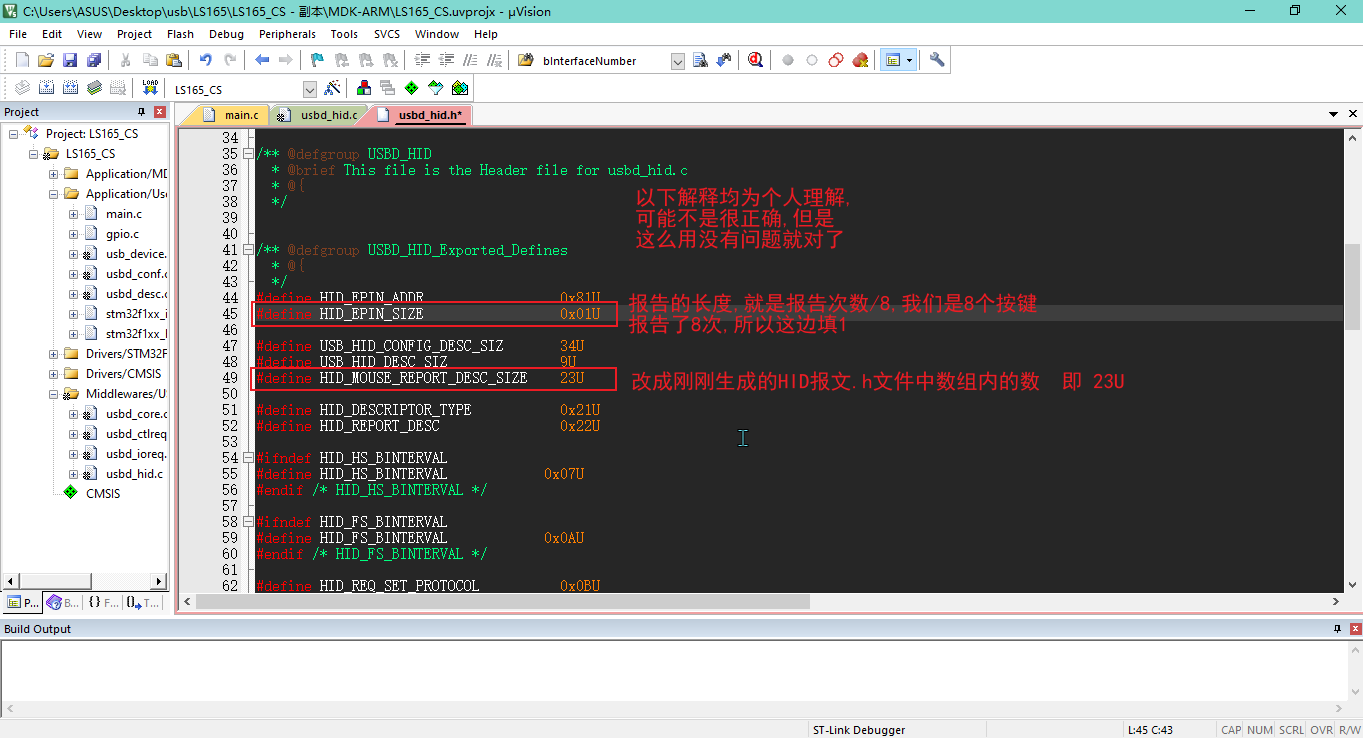Select the CMSIS component in project tree
The image size is (1363, 738).
tap(102, 493)
